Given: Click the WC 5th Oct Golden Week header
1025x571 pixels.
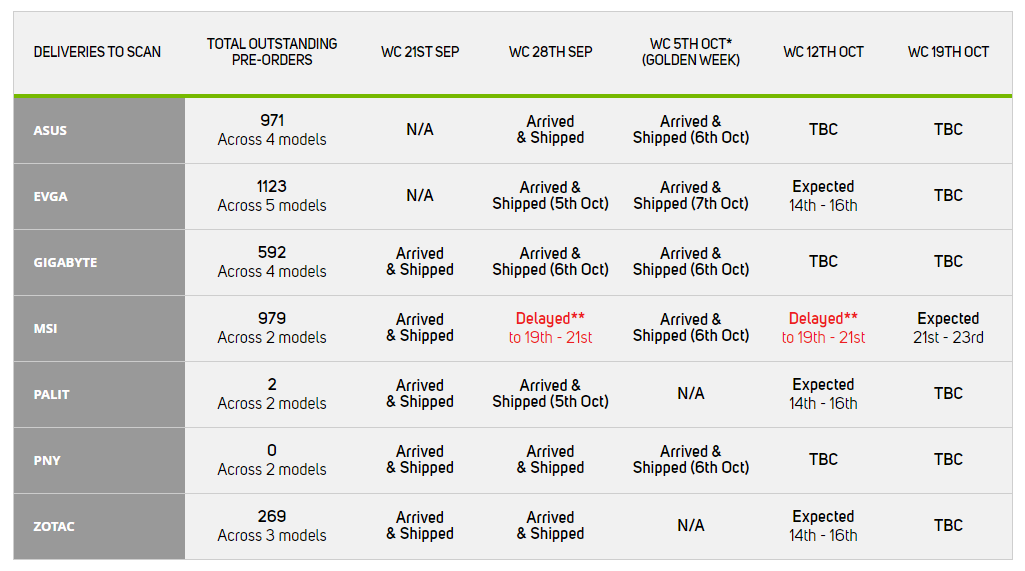Looking at the screenshot, I should pos(691,52).
